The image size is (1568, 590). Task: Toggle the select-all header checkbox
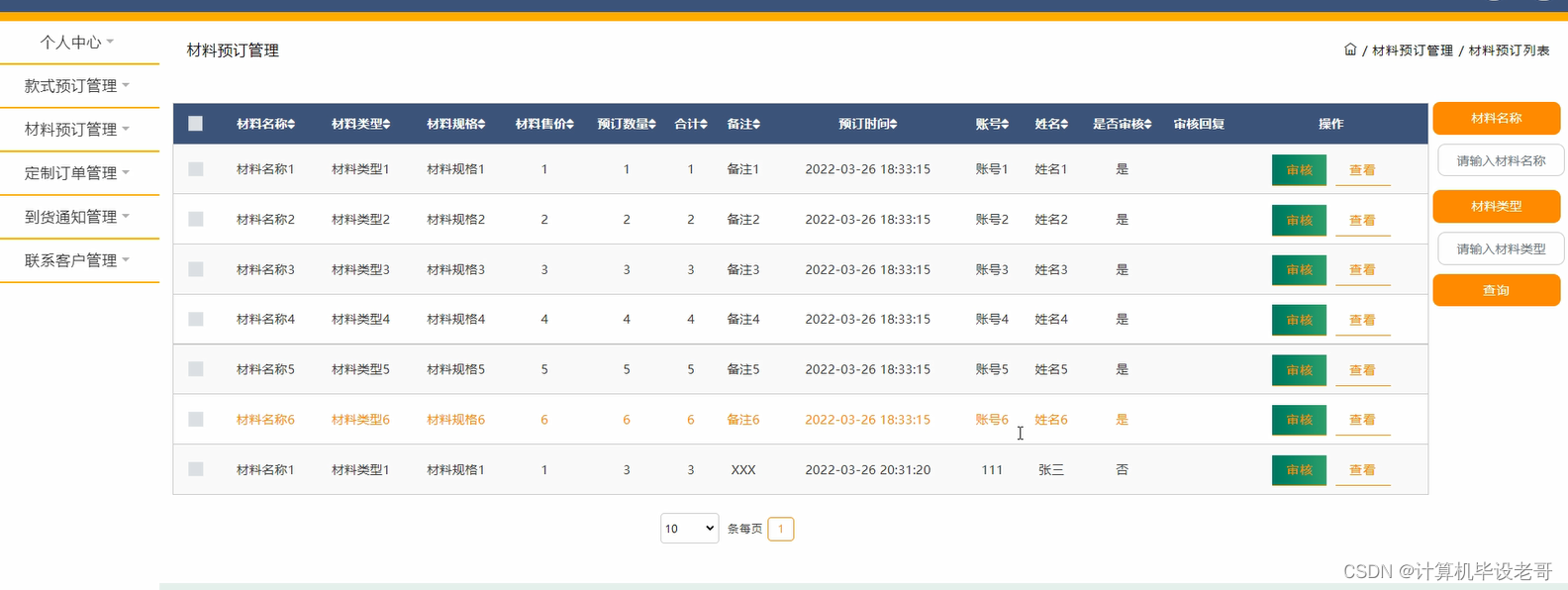pos(196,124)
